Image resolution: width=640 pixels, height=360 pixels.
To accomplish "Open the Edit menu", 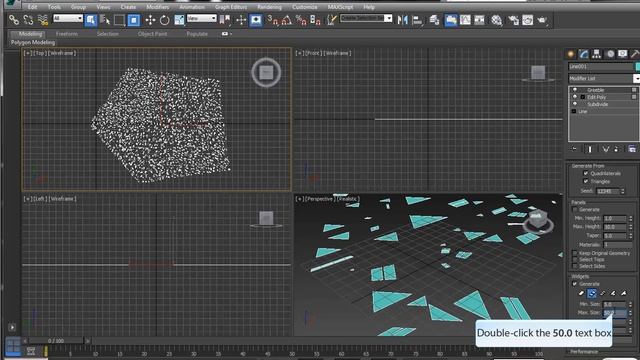I will tap(33, 7).
